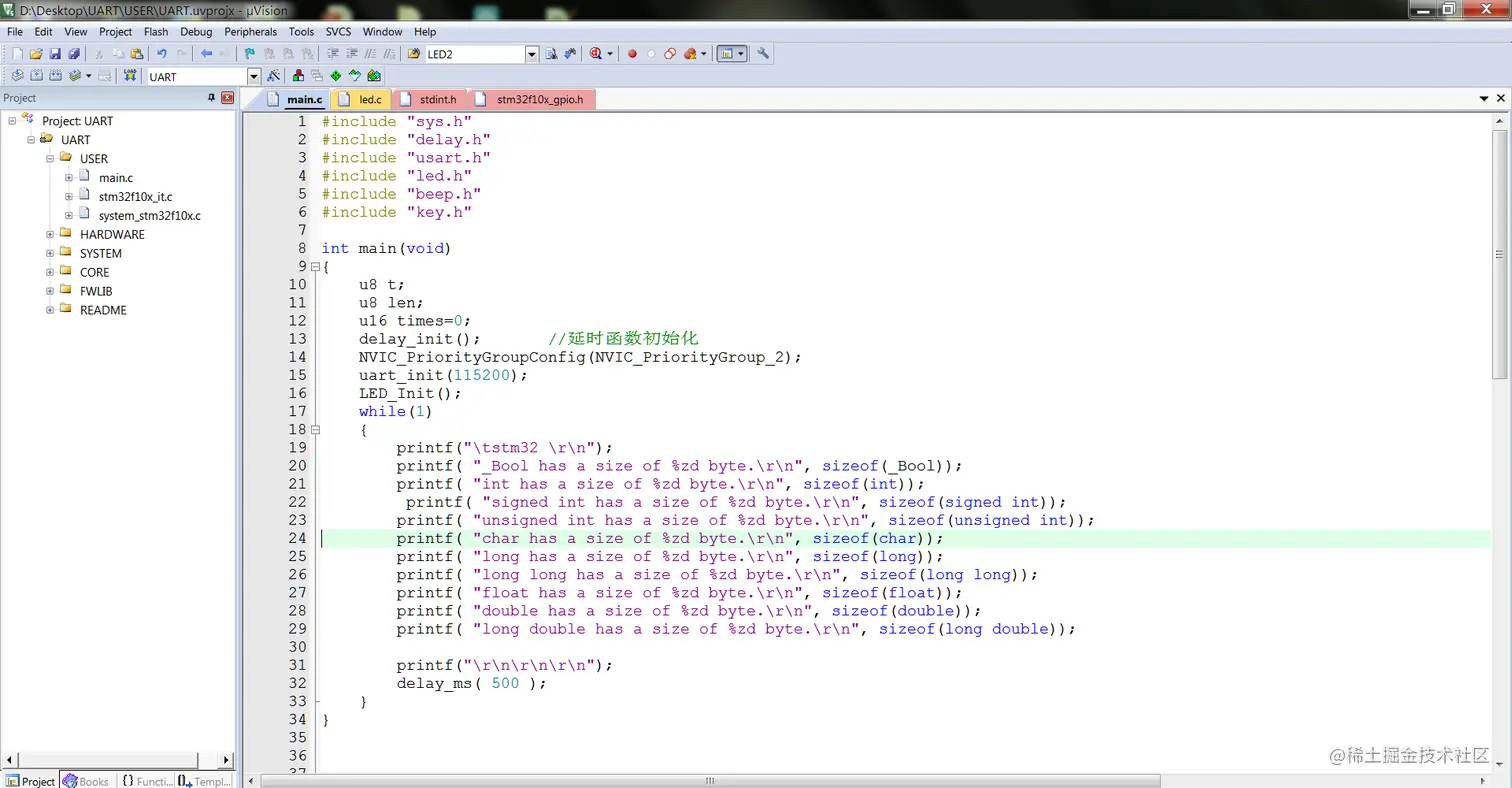Save all files with the Save All icon

[74, 54]
